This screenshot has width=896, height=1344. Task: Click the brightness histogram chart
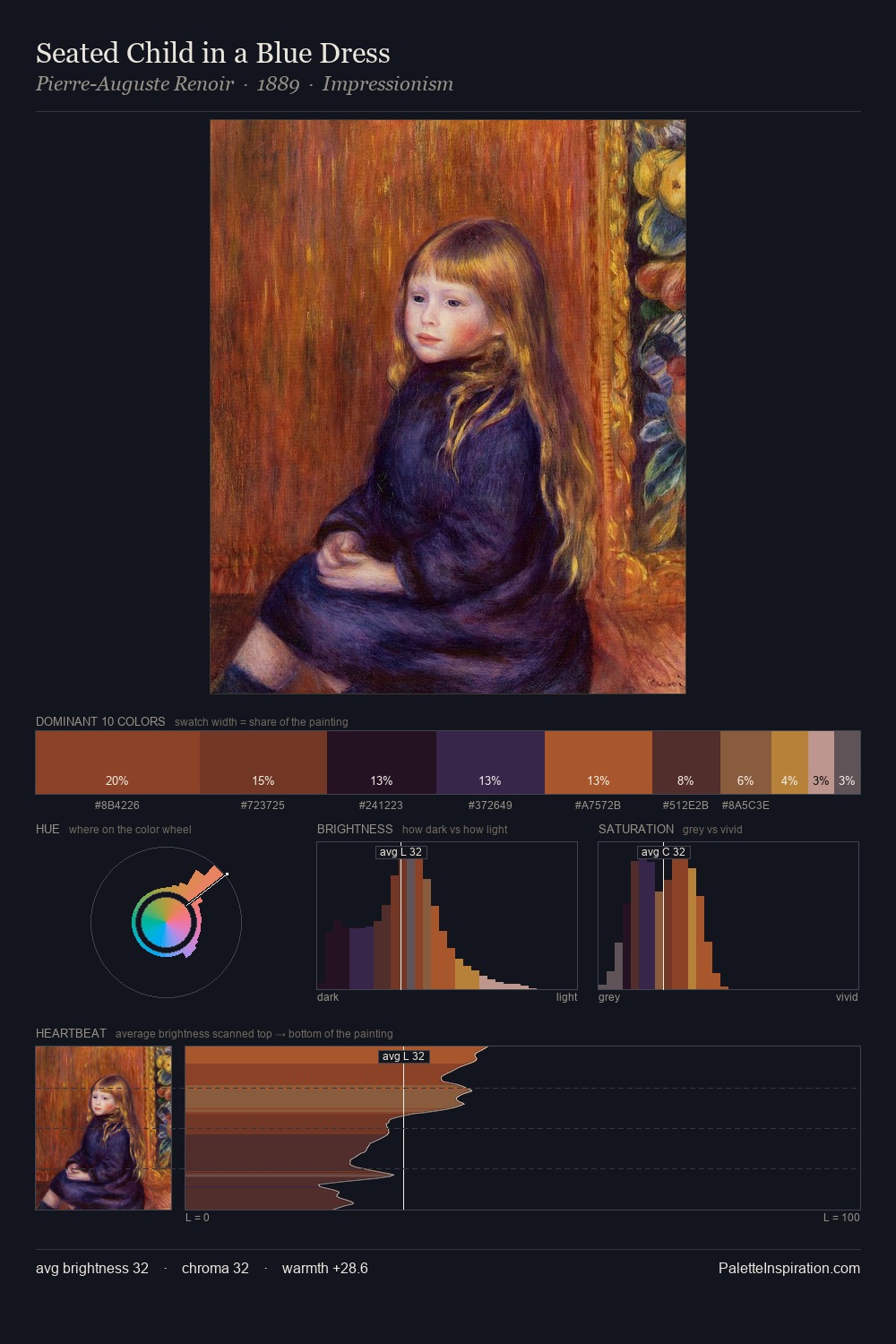(x=447, y=916)
